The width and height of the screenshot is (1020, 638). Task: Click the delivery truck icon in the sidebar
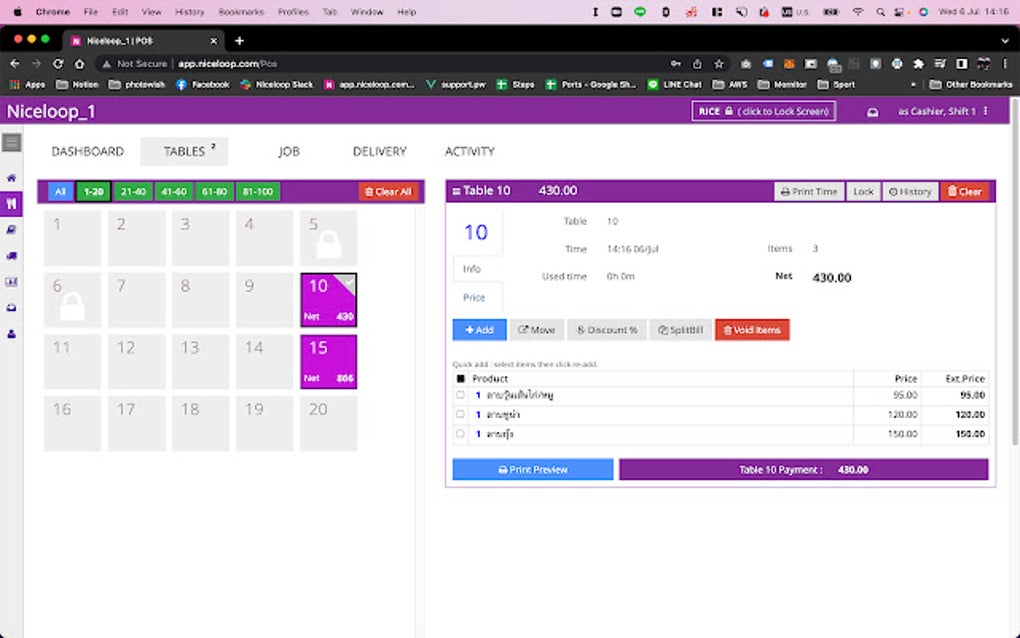pos(11,253)
